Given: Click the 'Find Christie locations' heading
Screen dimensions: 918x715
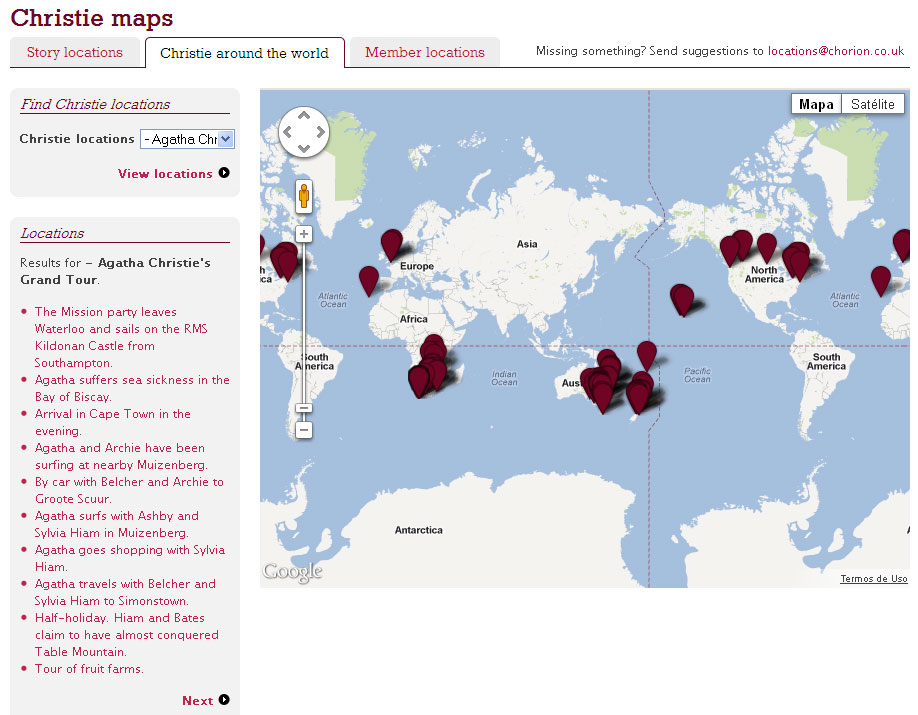Looking at the screenshot, I should 95,104.
